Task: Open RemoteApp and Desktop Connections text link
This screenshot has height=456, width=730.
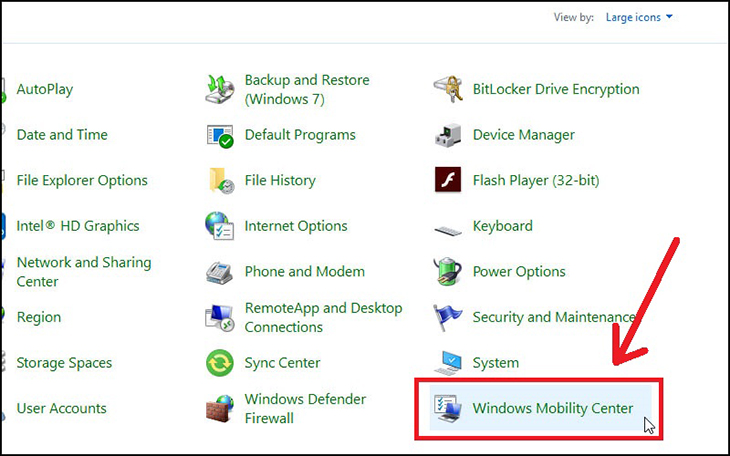Action: 323,317
